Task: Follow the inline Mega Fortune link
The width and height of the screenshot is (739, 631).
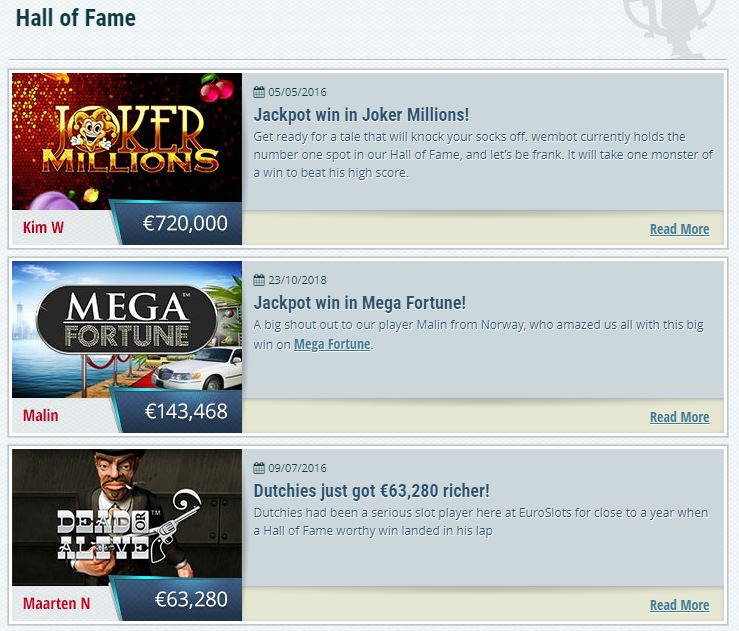Action: click(x=332, y=344)
